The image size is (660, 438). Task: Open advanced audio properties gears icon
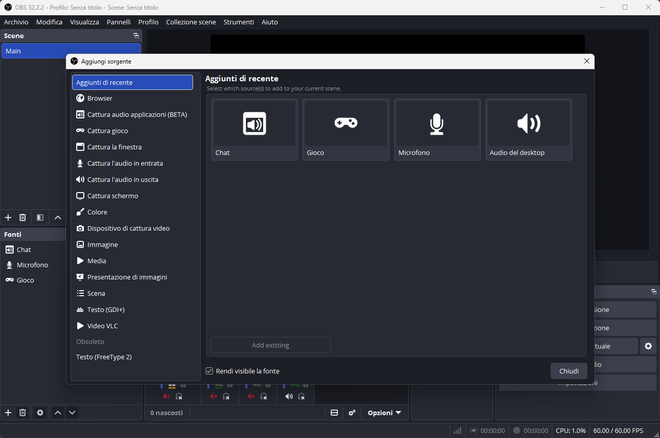[x=352, y=413]
